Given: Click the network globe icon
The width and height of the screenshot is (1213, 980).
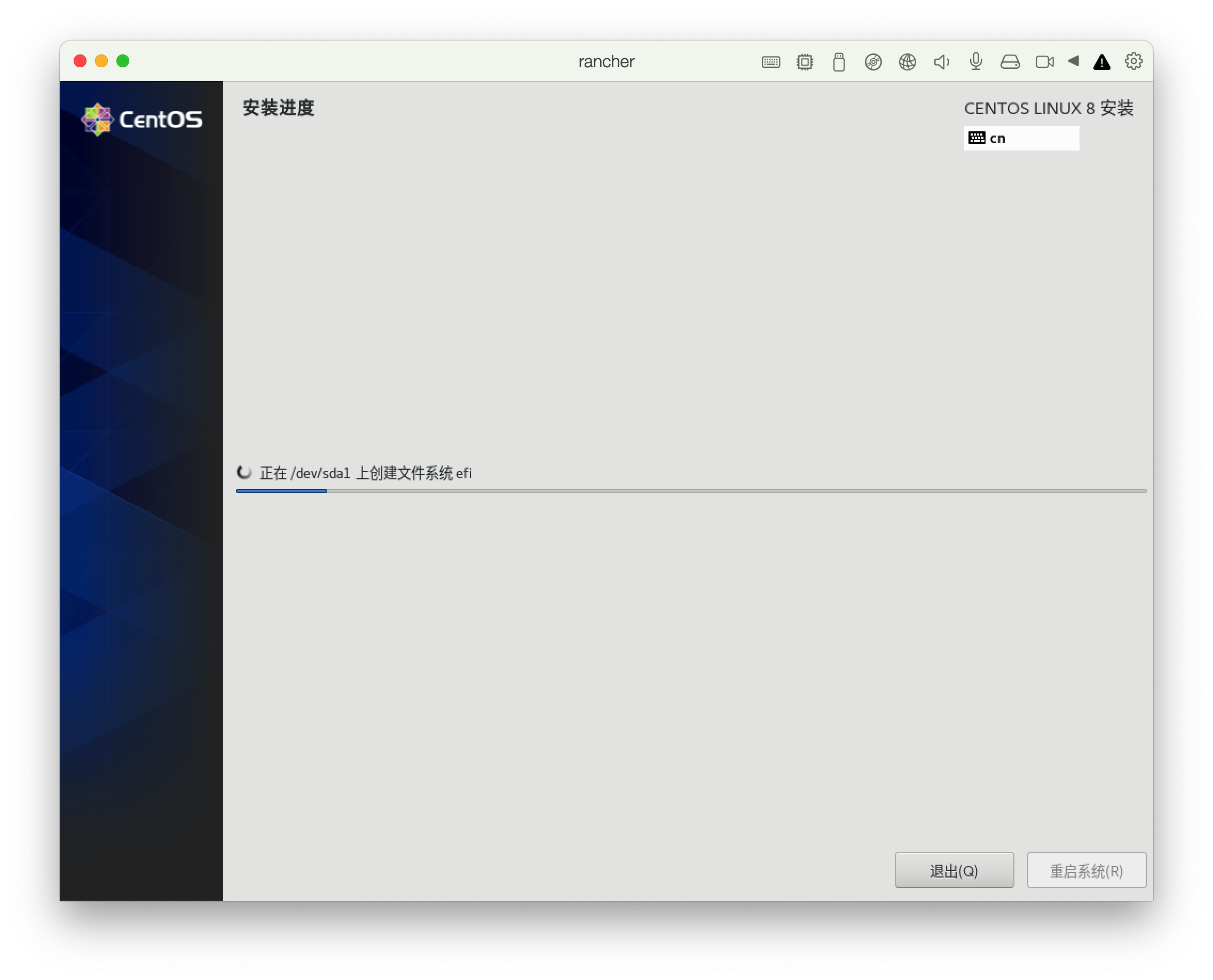Looking at the screenshot, I should pos(908,62).
